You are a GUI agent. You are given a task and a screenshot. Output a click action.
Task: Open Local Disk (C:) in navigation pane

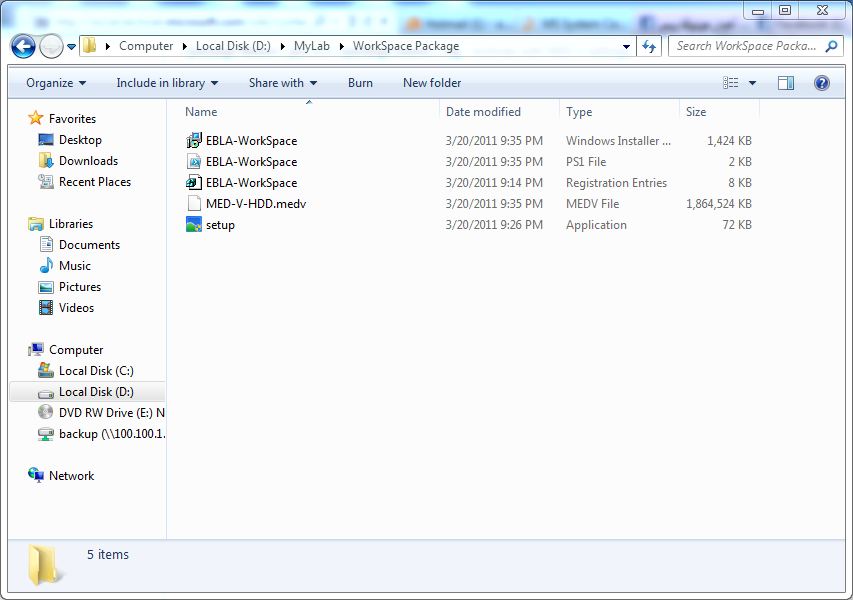click(x=95, y=371)
